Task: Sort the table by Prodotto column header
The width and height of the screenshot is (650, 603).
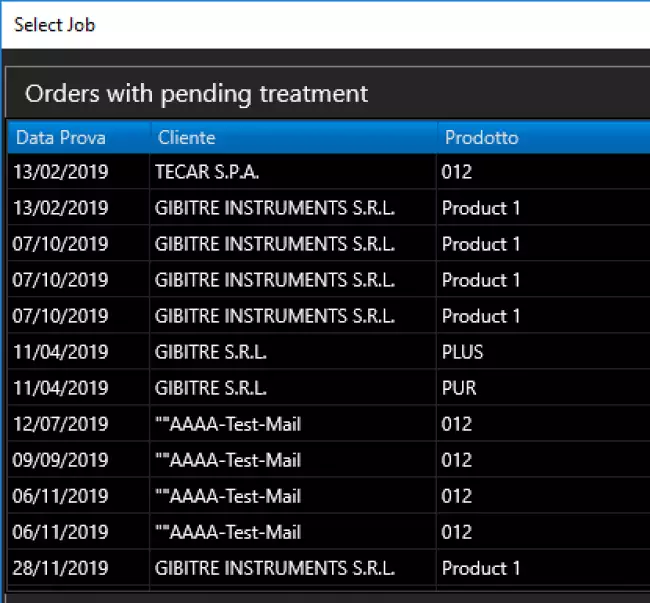Action: [481, 138]
